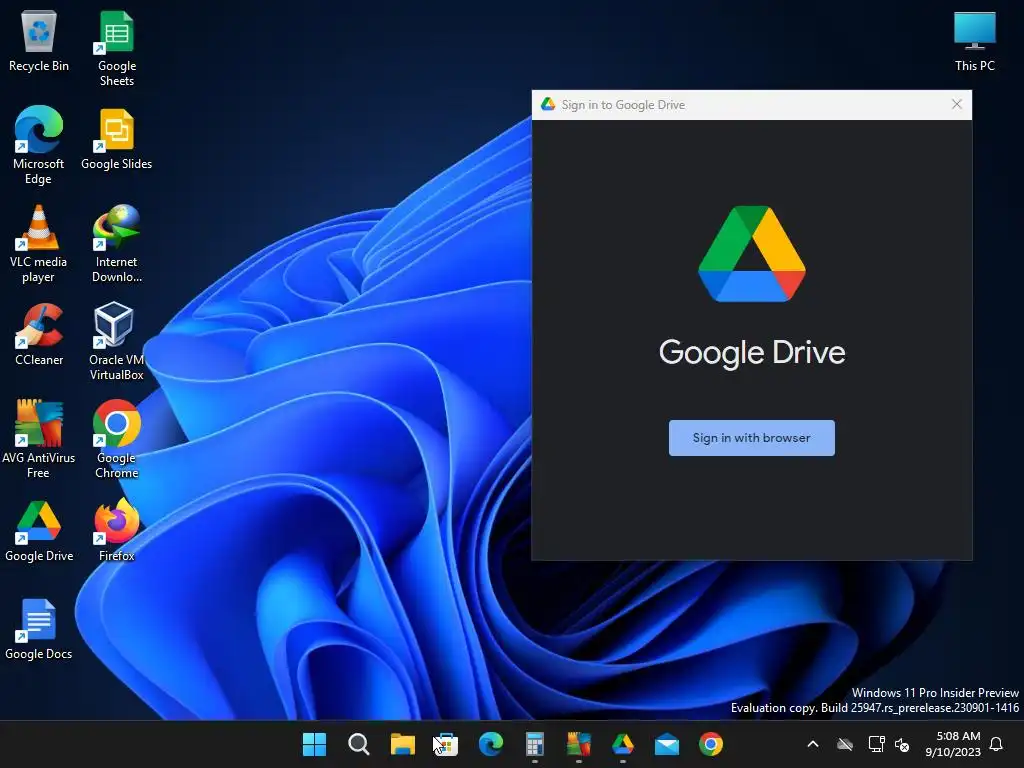Select the Google Chrome desktop shortcut
This screenshot has width=1024, height=768.
[116, 440]
